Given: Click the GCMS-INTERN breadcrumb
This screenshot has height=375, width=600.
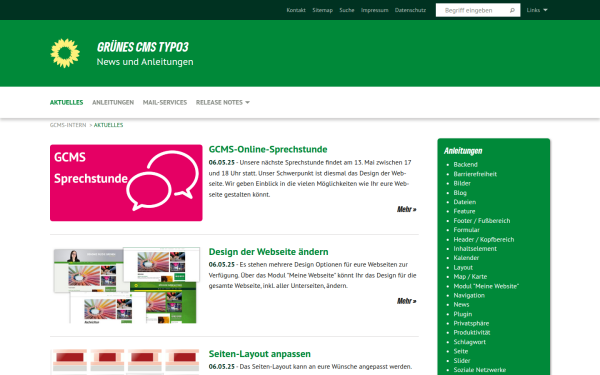Looking at the screenshot, I should (x=68, y=125).
